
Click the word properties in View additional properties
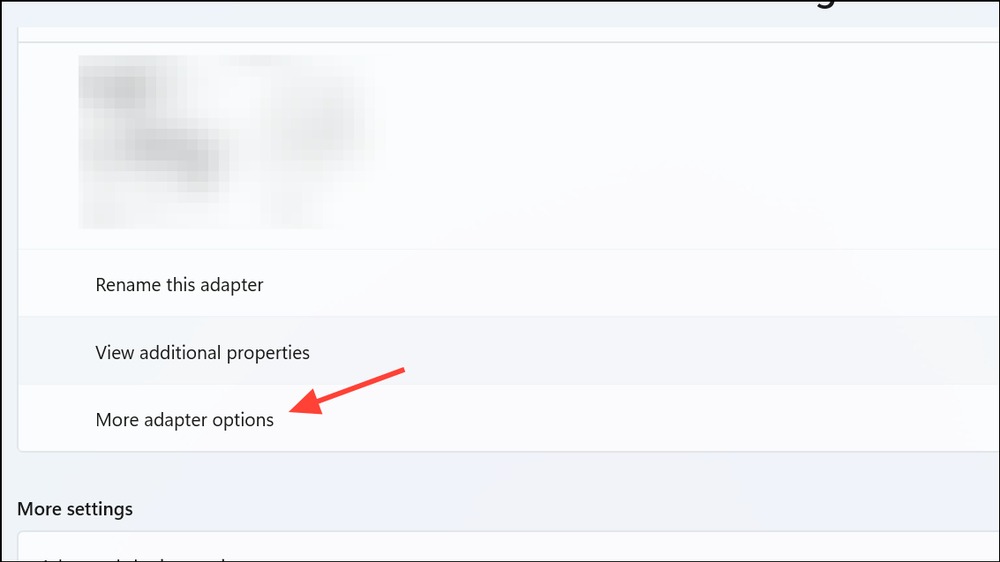(268, 353)
